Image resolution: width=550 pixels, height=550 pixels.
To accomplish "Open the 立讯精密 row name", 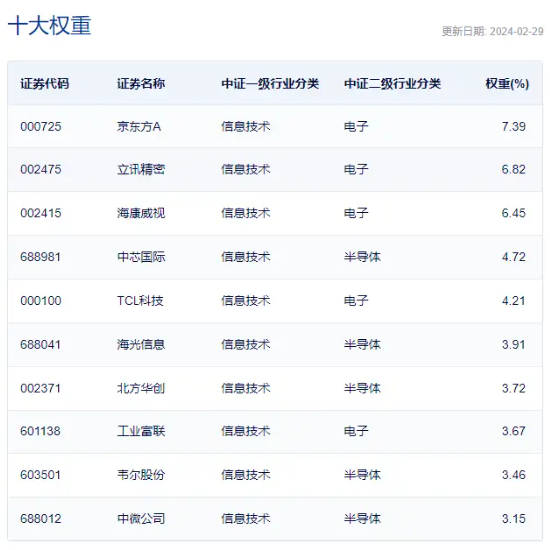I will click(x=141, y=170).
